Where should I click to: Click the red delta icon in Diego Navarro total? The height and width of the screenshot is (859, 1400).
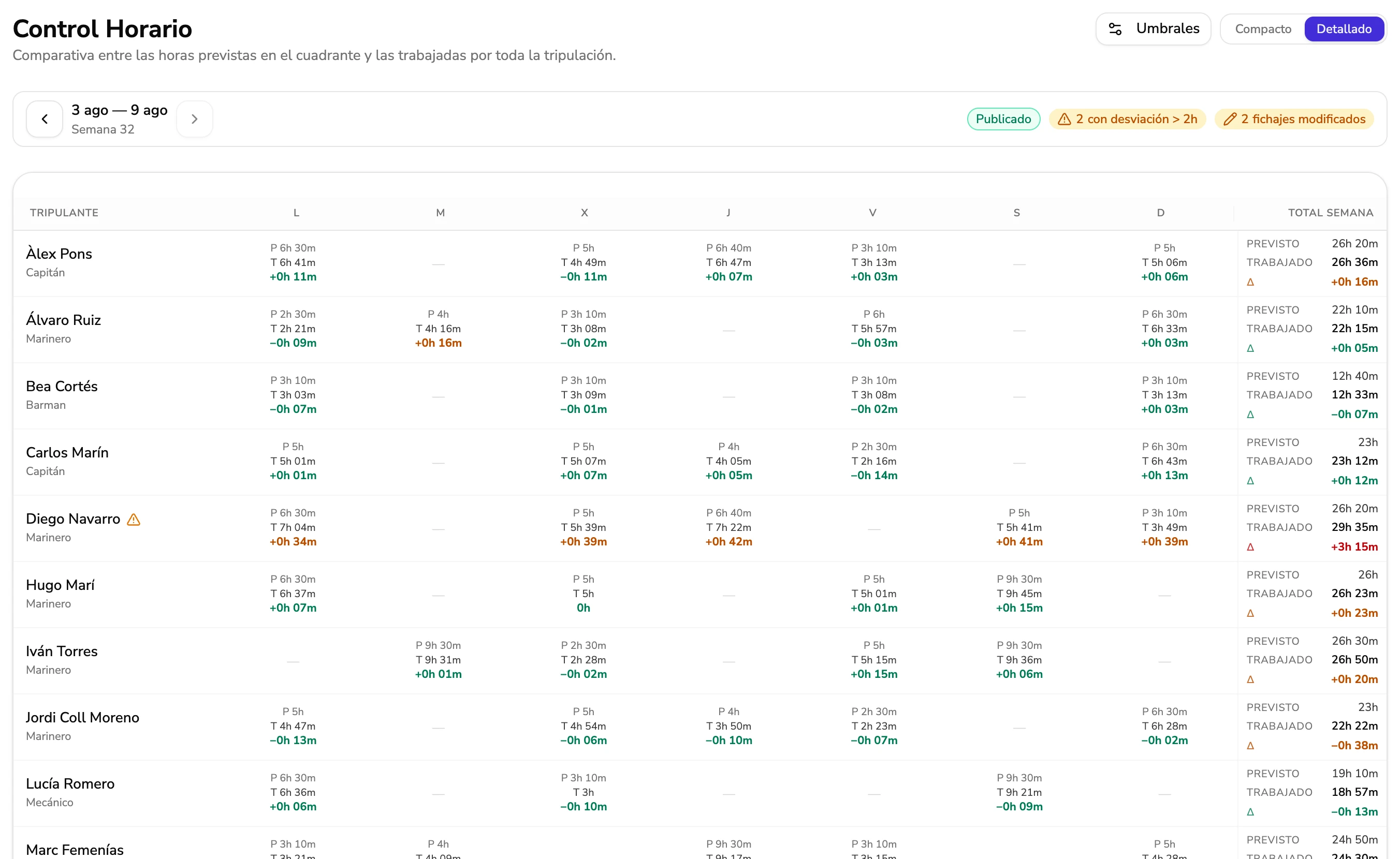[x=1250, y=547]
